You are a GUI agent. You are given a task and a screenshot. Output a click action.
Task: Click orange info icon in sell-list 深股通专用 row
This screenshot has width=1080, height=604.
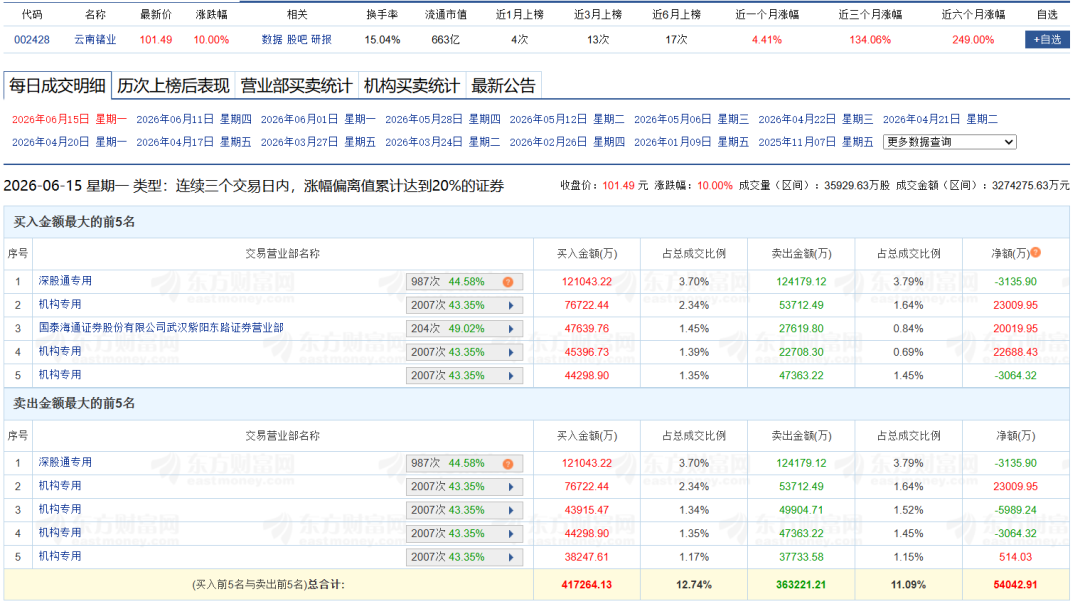tap(508, 464)
